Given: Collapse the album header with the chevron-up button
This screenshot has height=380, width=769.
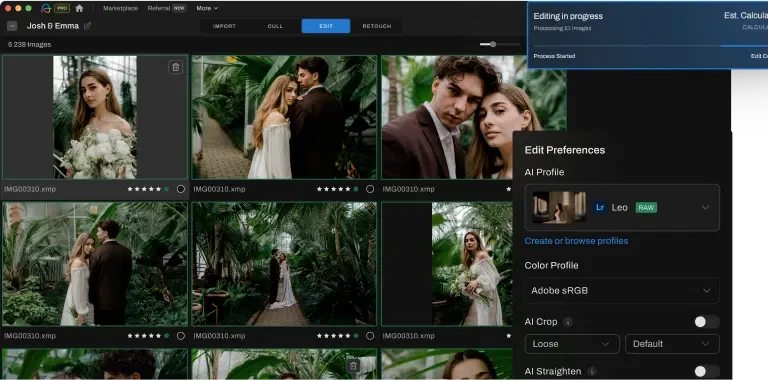Looking at the screenshot, I should click(x=12, y=26).
